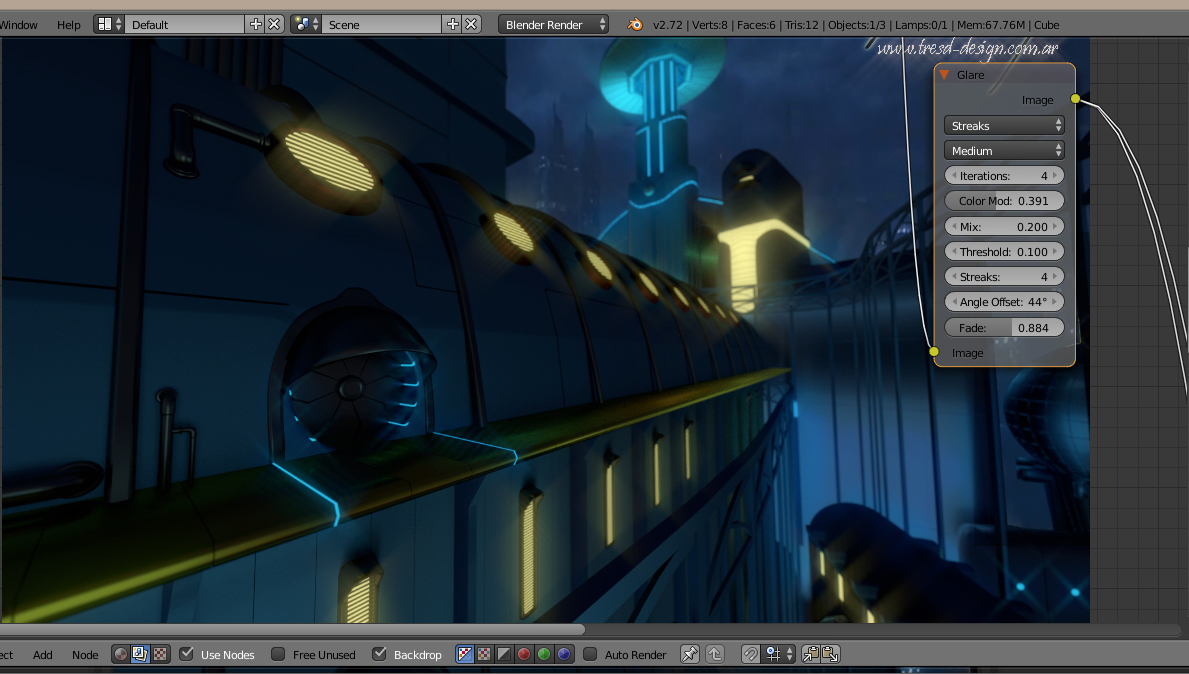This screenshot has width=1189, height=674.
Task: Click the Cube active object name
Action: tap(1046, 24)
